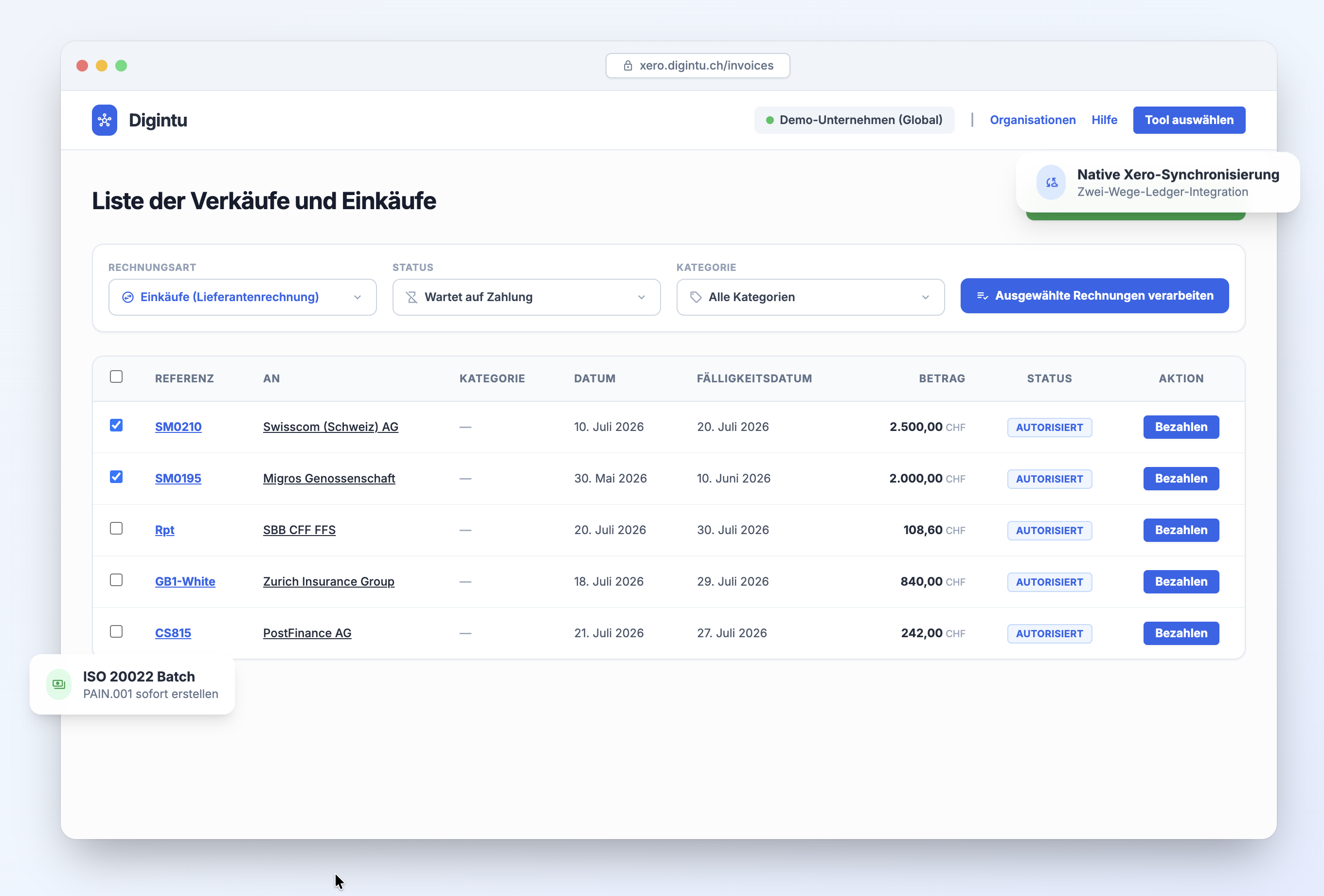
Task: Open the Status filter dropdown
Action: coord(526,297)
